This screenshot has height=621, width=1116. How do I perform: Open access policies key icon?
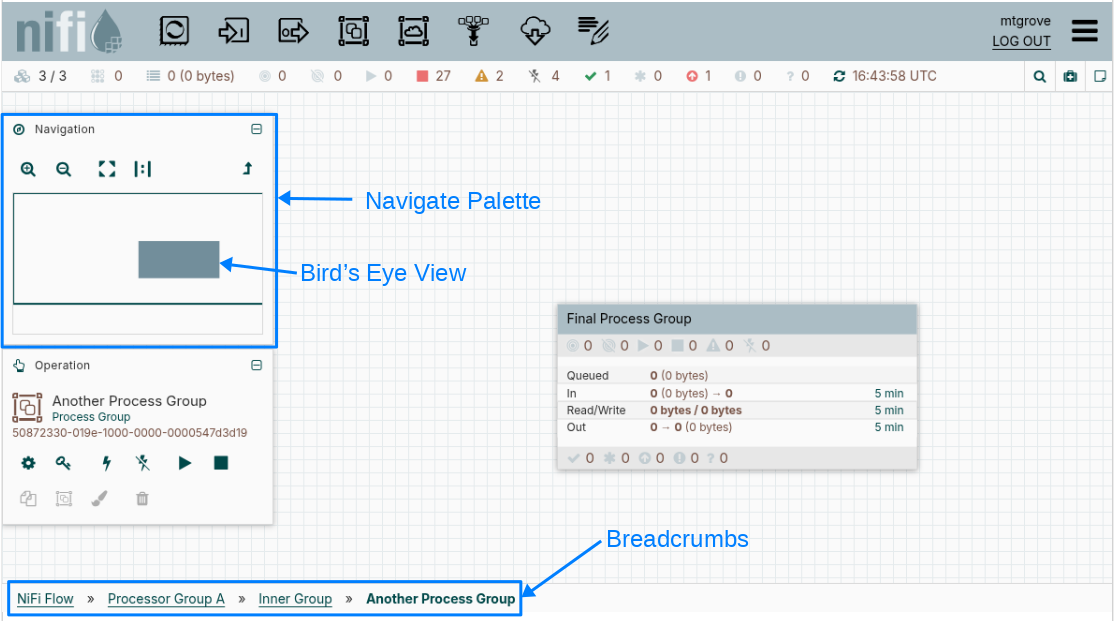[63, 463]
